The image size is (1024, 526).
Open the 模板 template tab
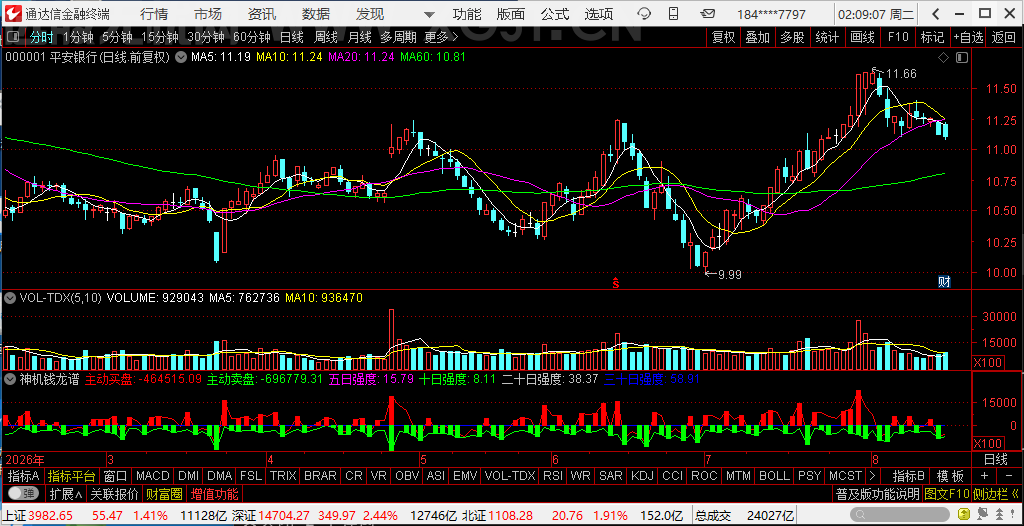pyautogui.click(x=950, y=476)
